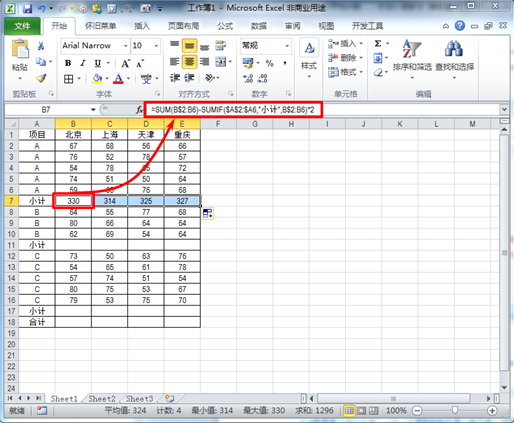Click the Cut scissors icon
Image resolution: width=514 pixels, height=424 pixels.
pyautogui.click(x=41, y=46)
